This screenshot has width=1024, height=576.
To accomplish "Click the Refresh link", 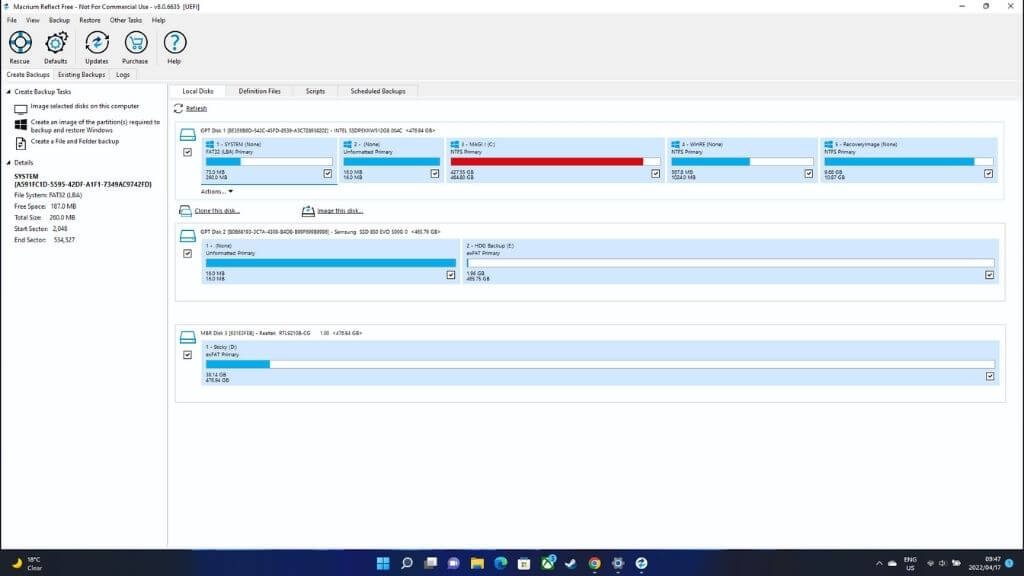I will coord(197,108).
